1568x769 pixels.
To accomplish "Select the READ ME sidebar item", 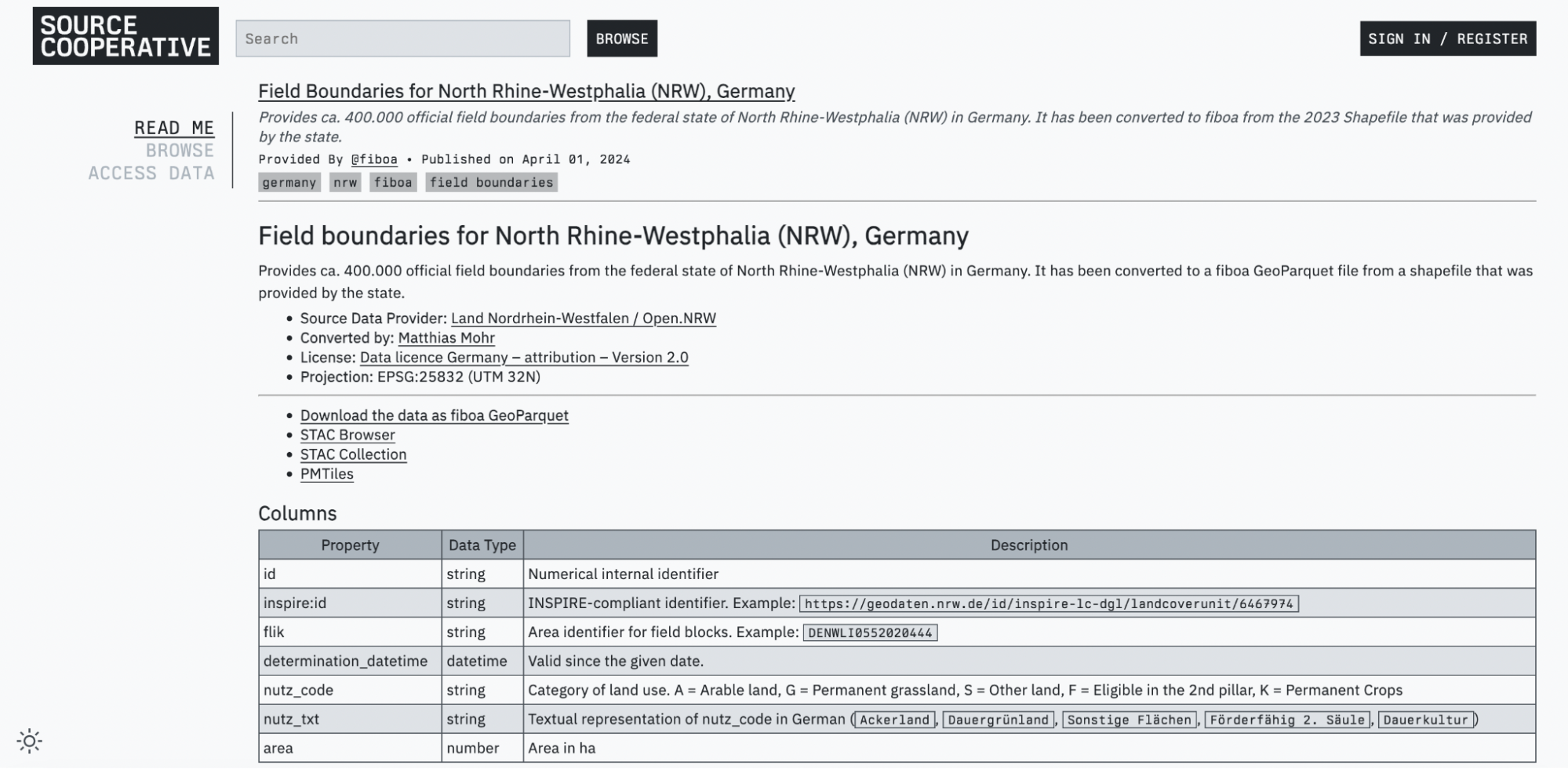I will (174, 127).
